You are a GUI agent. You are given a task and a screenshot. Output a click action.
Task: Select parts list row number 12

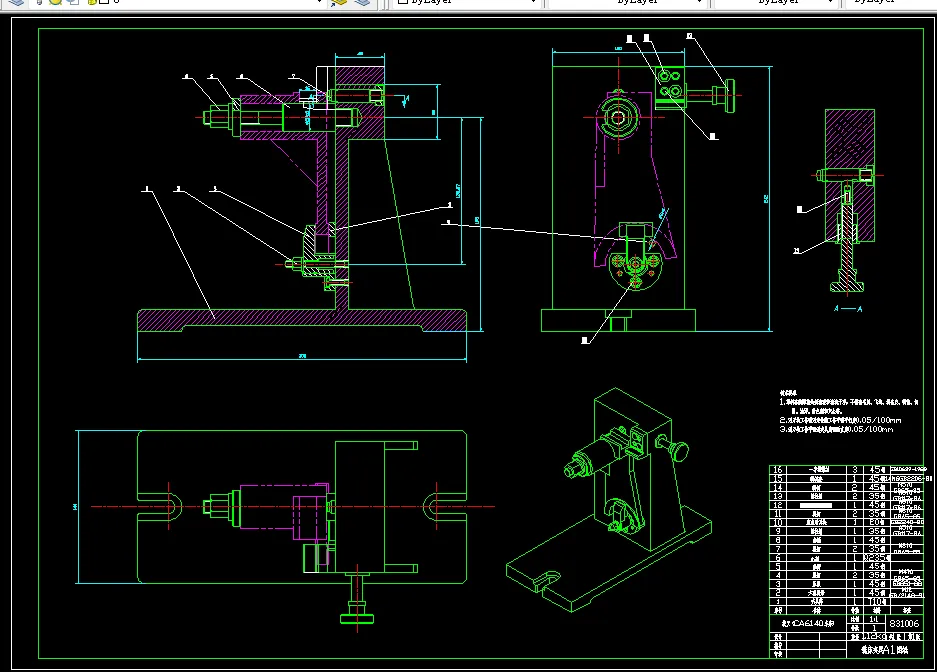point(777,505)
